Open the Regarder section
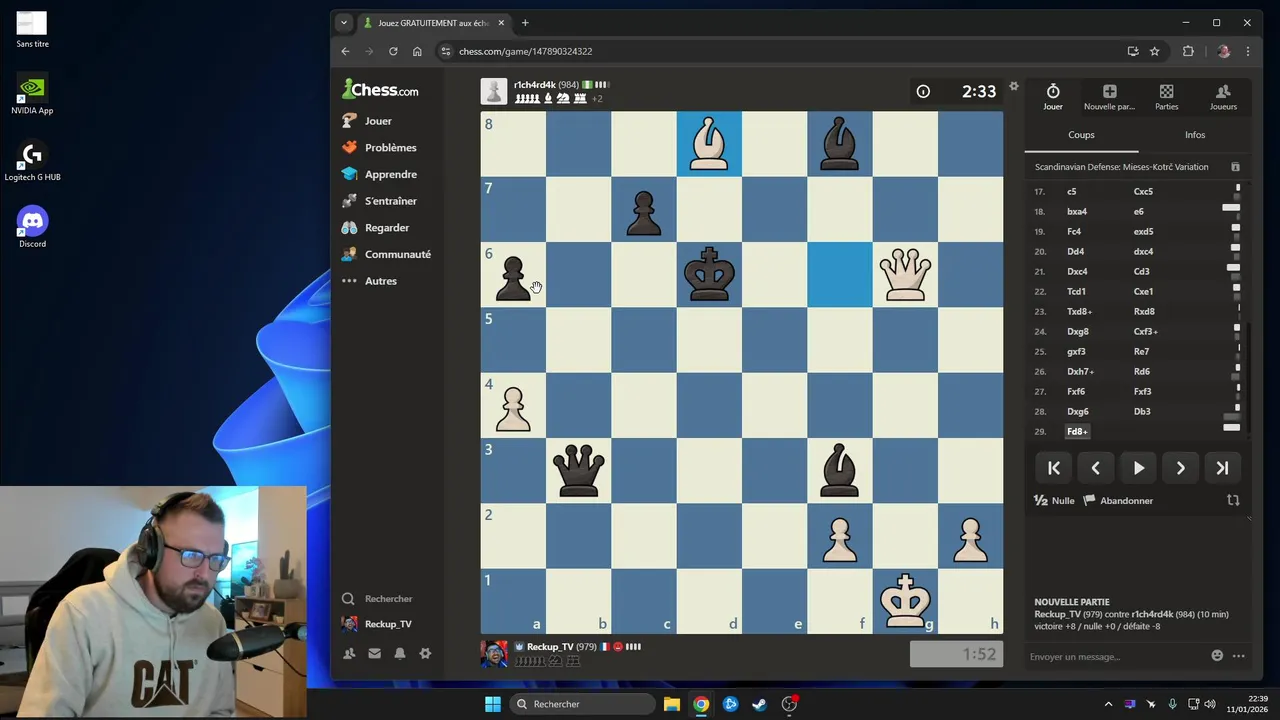The height and width of the screenshot is (720, 1280). [375, 228]
